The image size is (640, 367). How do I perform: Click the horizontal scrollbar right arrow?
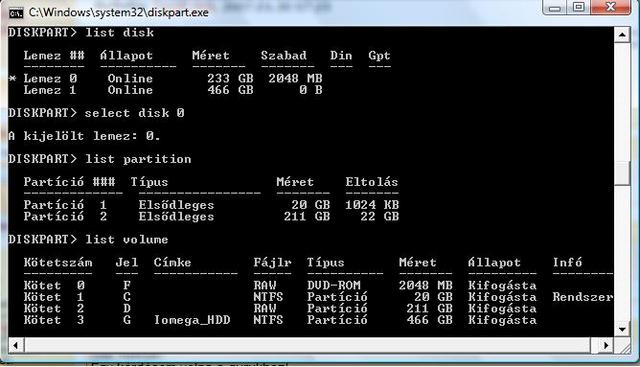click(x=606, y=345)
